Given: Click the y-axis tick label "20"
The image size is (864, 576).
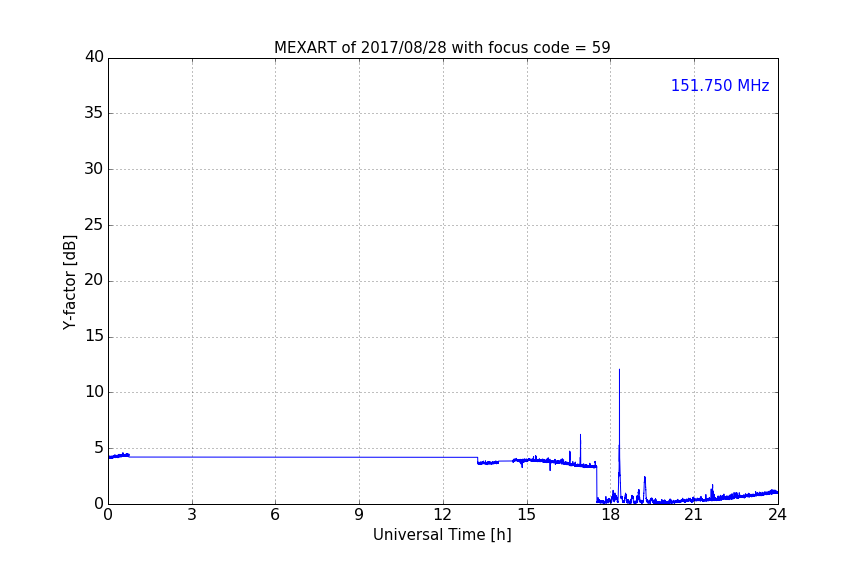Looking at the screenshot, I should pyautogui.click(x=94, y=280).
